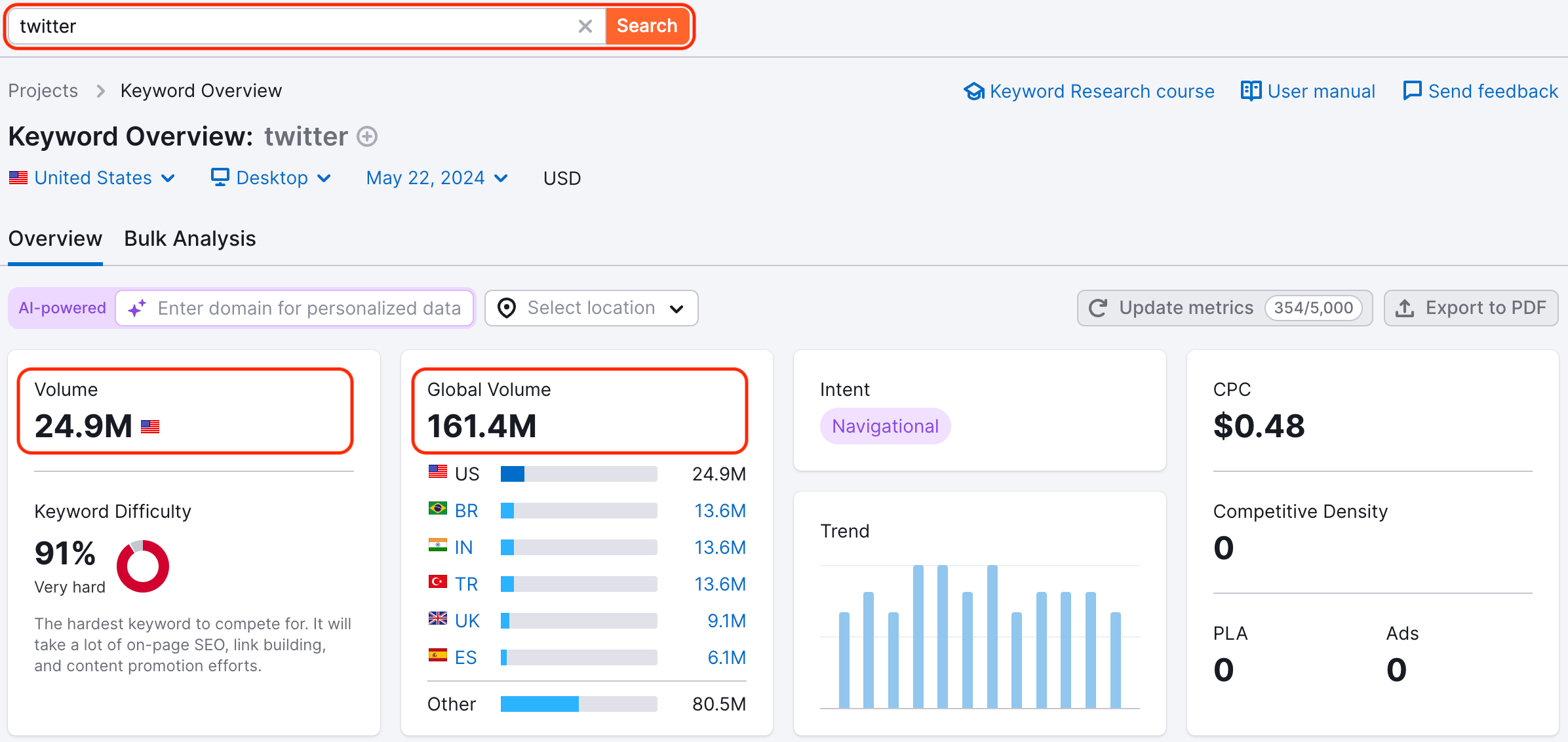Expand the Desktop device dropdown
Viewport: 1568px width, 742px height.
pyautogui.click(x=271, y=178)
